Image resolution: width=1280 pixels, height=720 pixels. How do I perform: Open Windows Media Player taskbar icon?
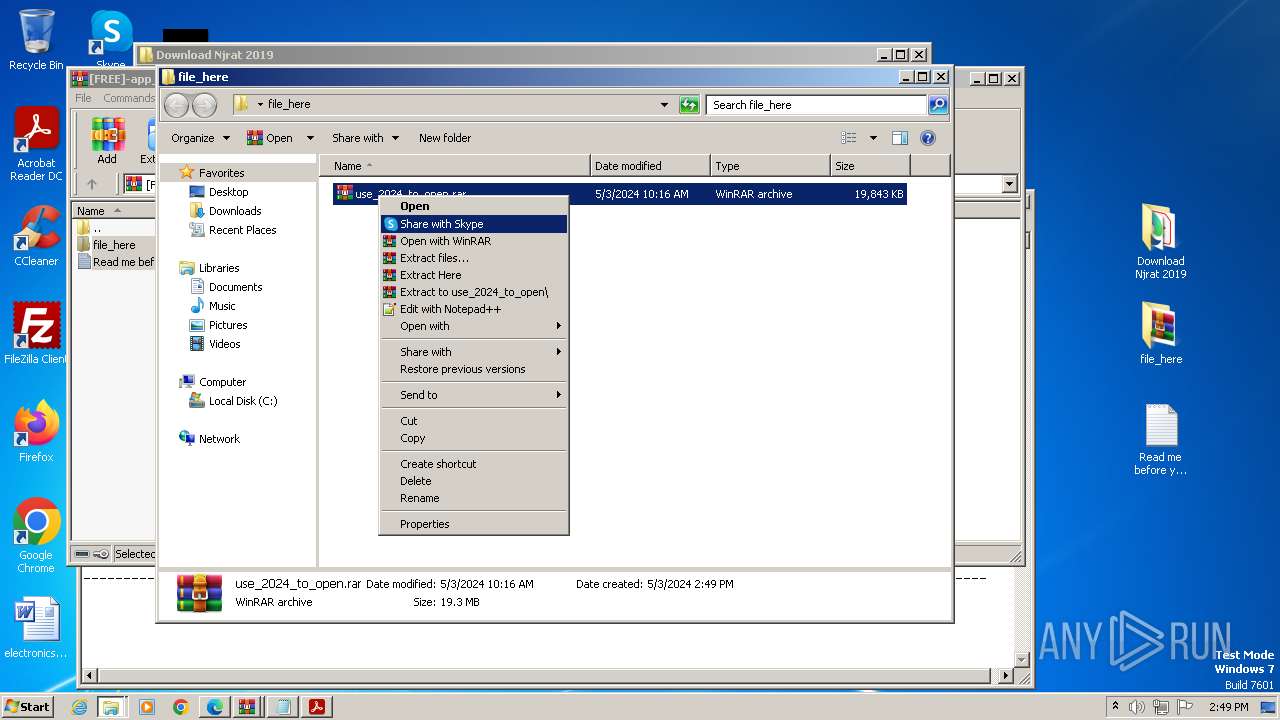147,707
